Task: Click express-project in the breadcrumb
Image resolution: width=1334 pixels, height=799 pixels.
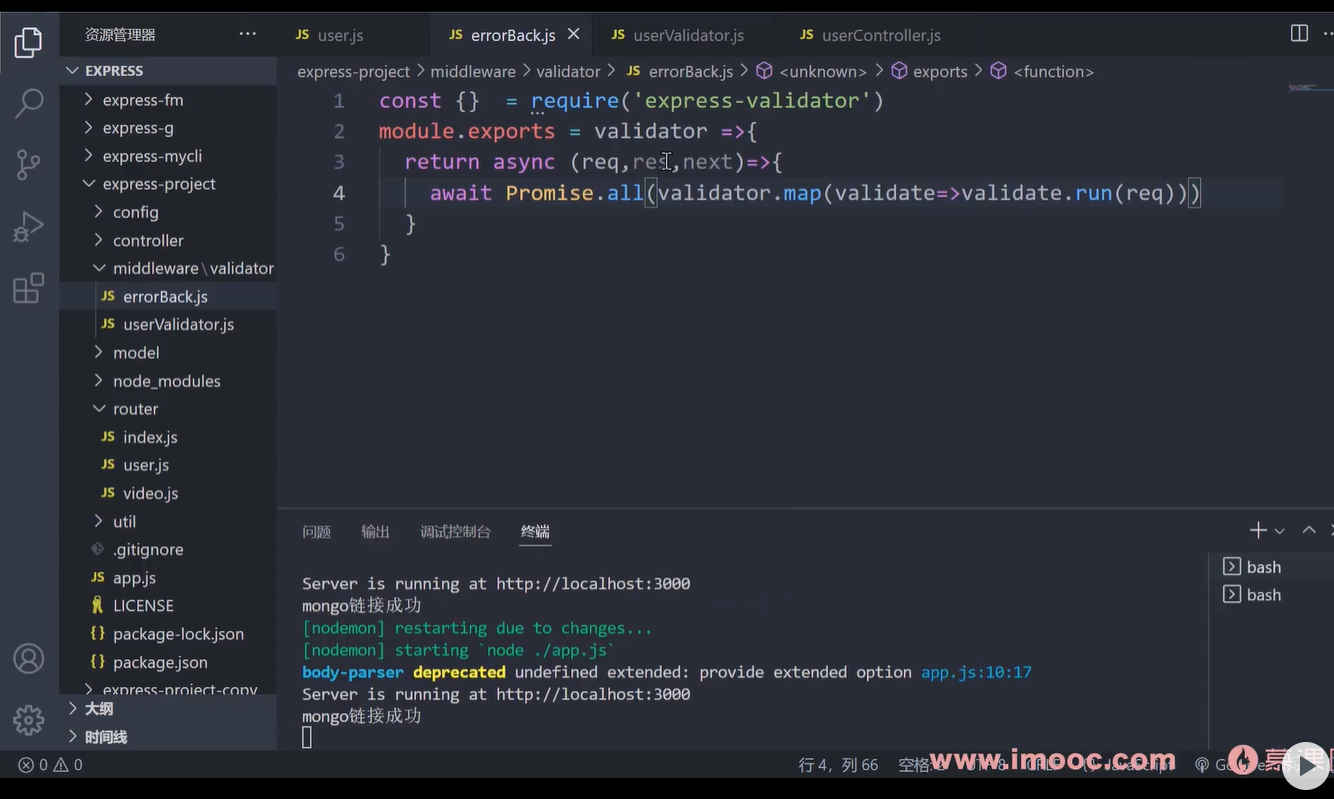Action: pyautogui.click(x=354, y=72)
